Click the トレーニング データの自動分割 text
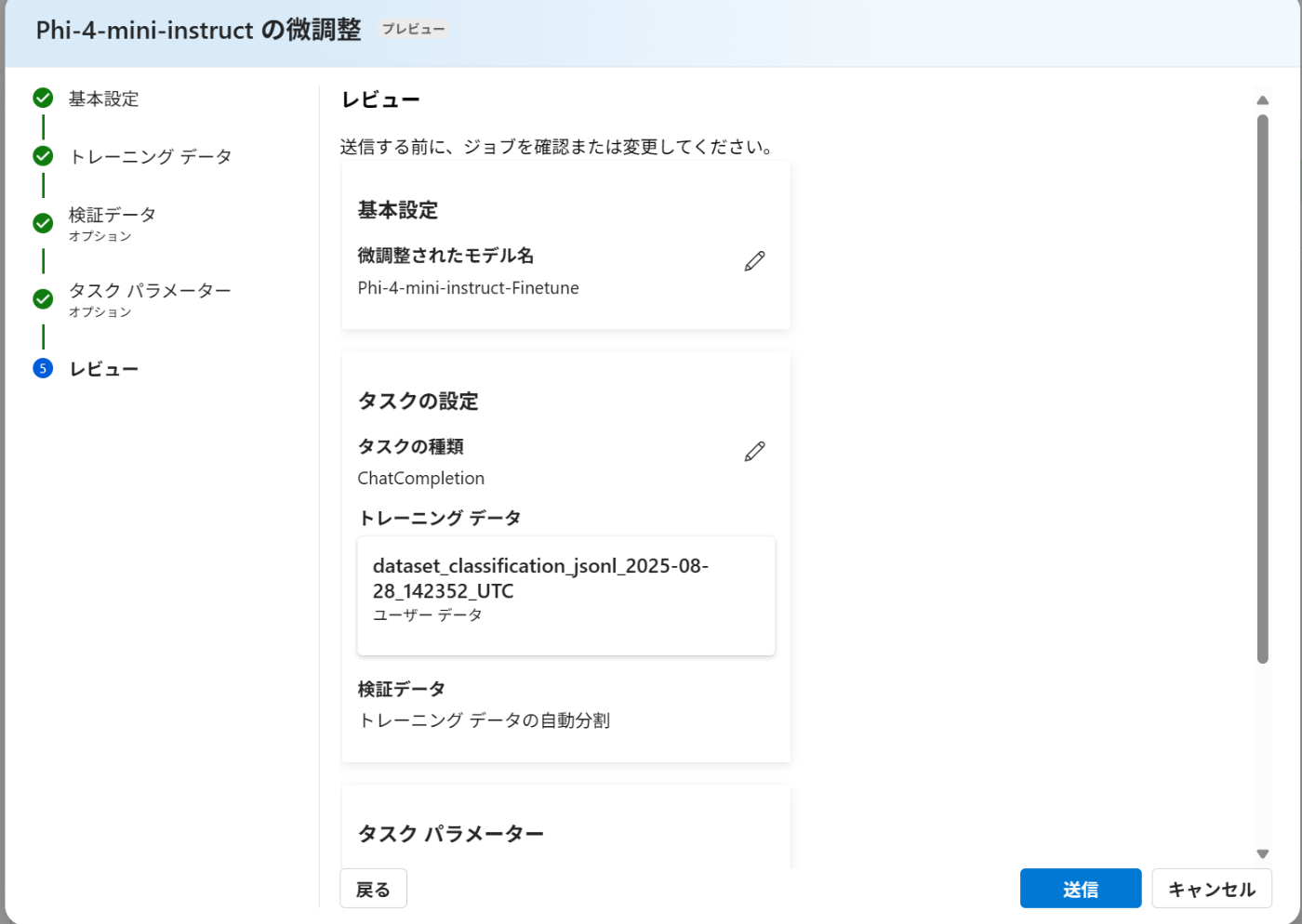Image resolution: width=1302 pixels, height=924 pixels. coord(485,720)
